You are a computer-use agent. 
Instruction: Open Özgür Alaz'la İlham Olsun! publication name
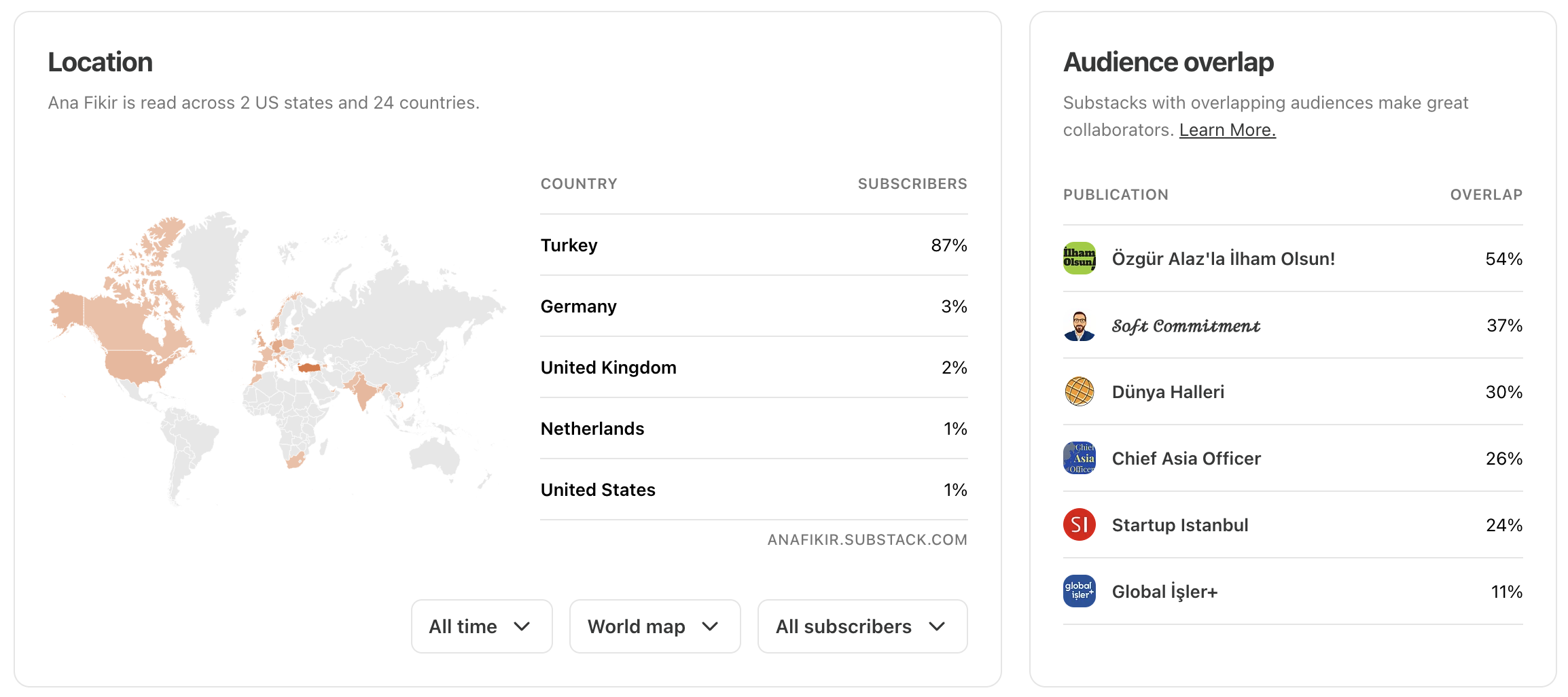coord(1224,259)
